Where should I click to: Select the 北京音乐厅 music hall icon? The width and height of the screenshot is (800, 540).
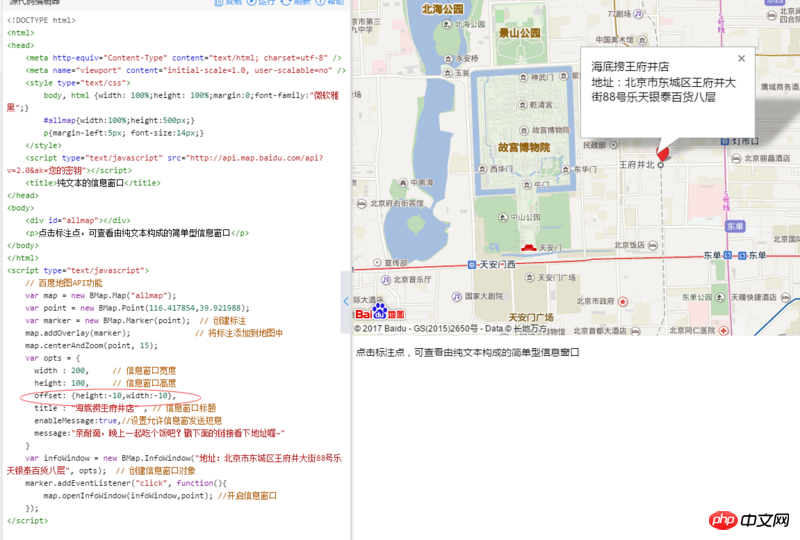(x=386, y=280)
